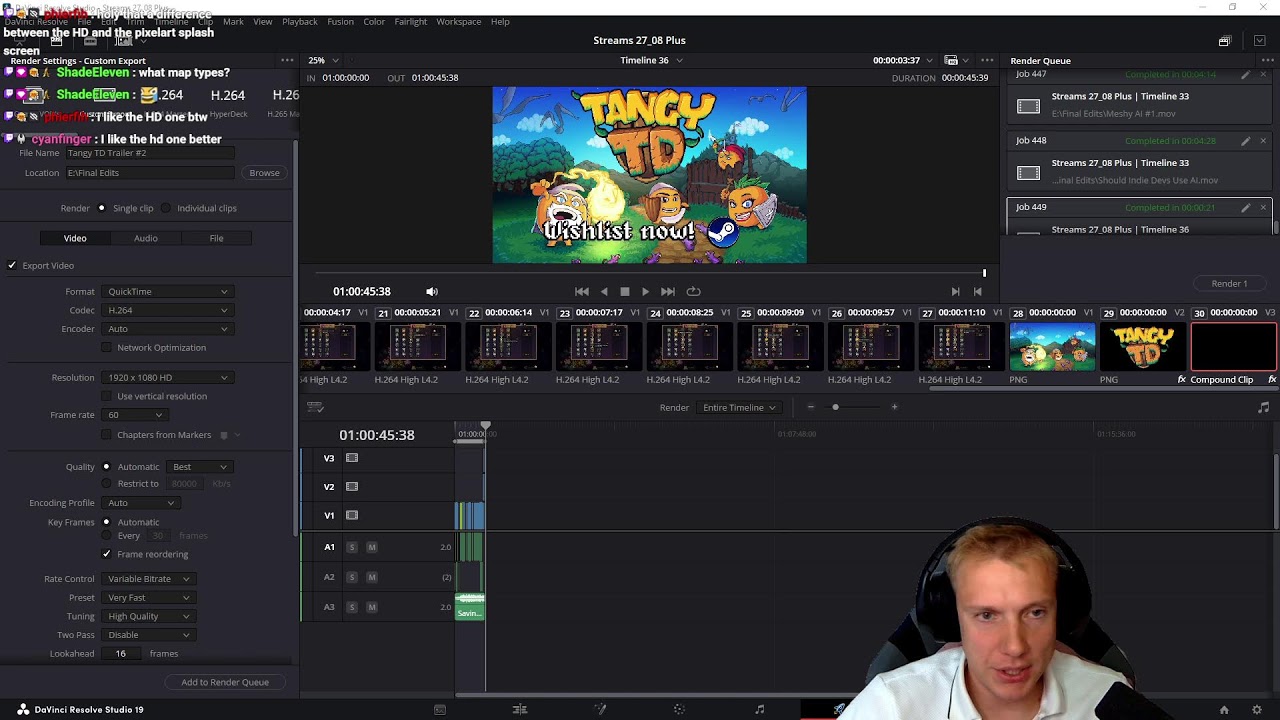1280x720 pixels.
Task: Open Fairlight page icon
Action: point(759,709)
